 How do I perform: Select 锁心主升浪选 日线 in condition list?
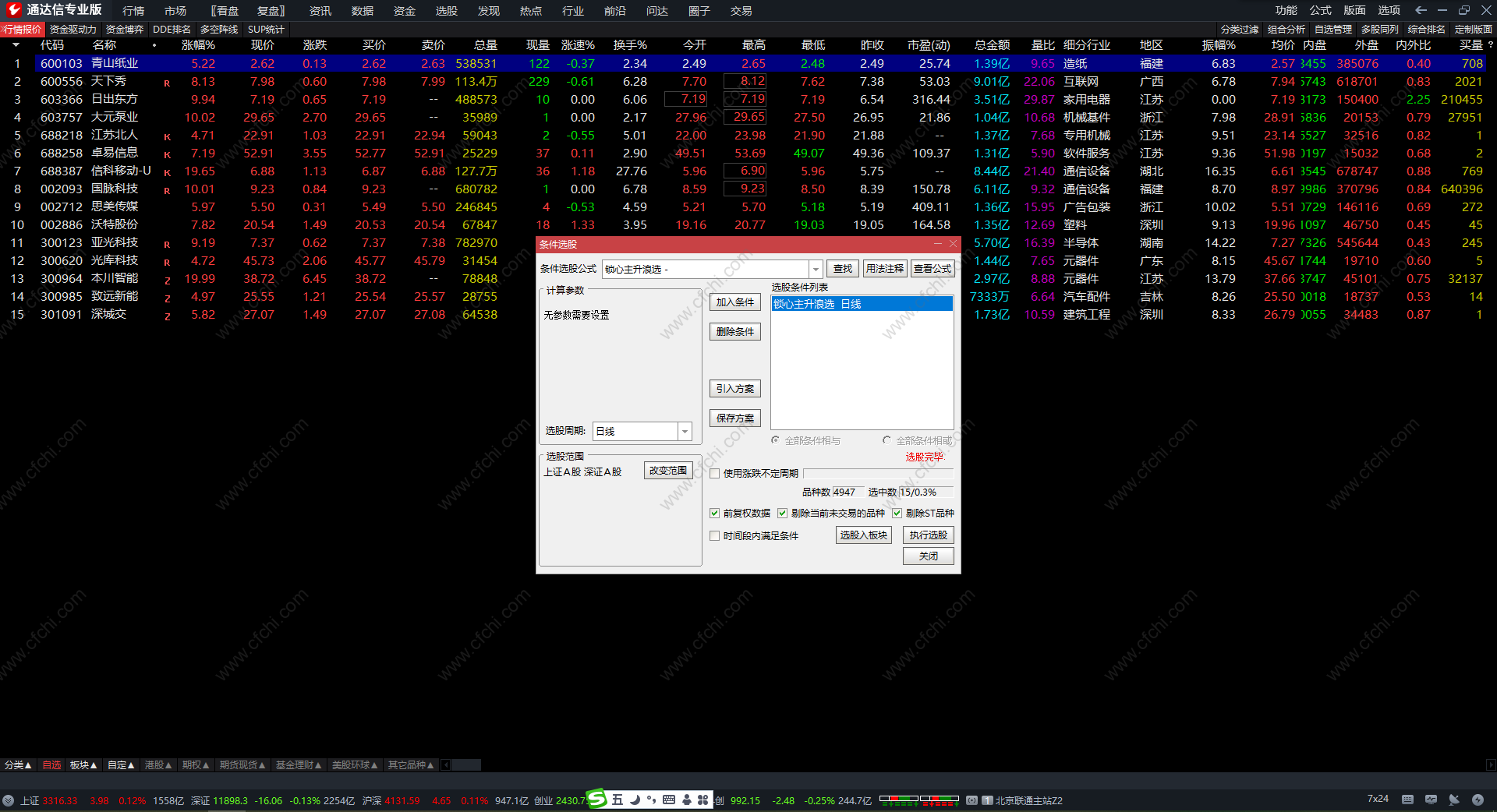[x=862, y=304]
